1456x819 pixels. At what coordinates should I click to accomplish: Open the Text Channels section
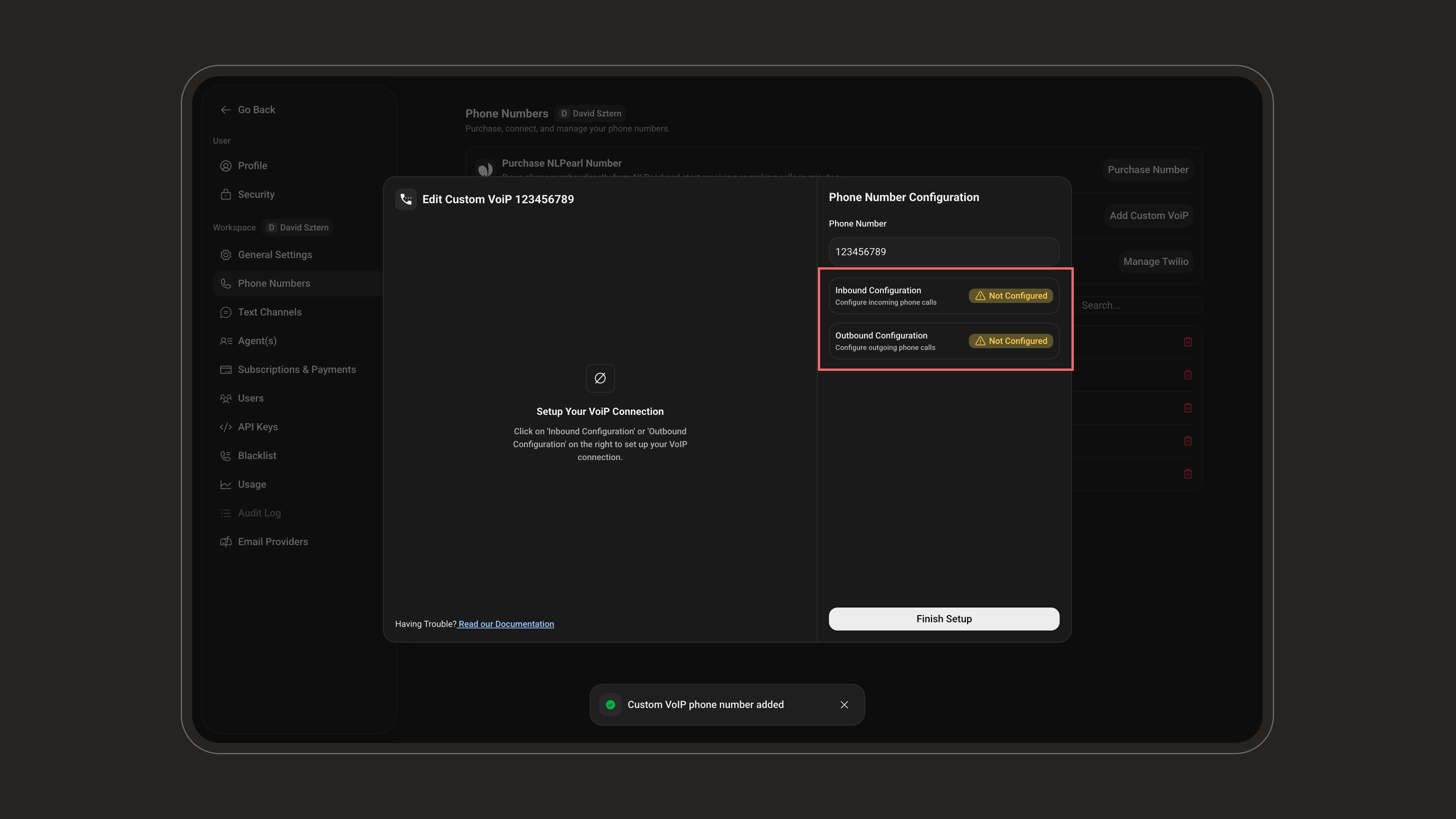point(270,313)
